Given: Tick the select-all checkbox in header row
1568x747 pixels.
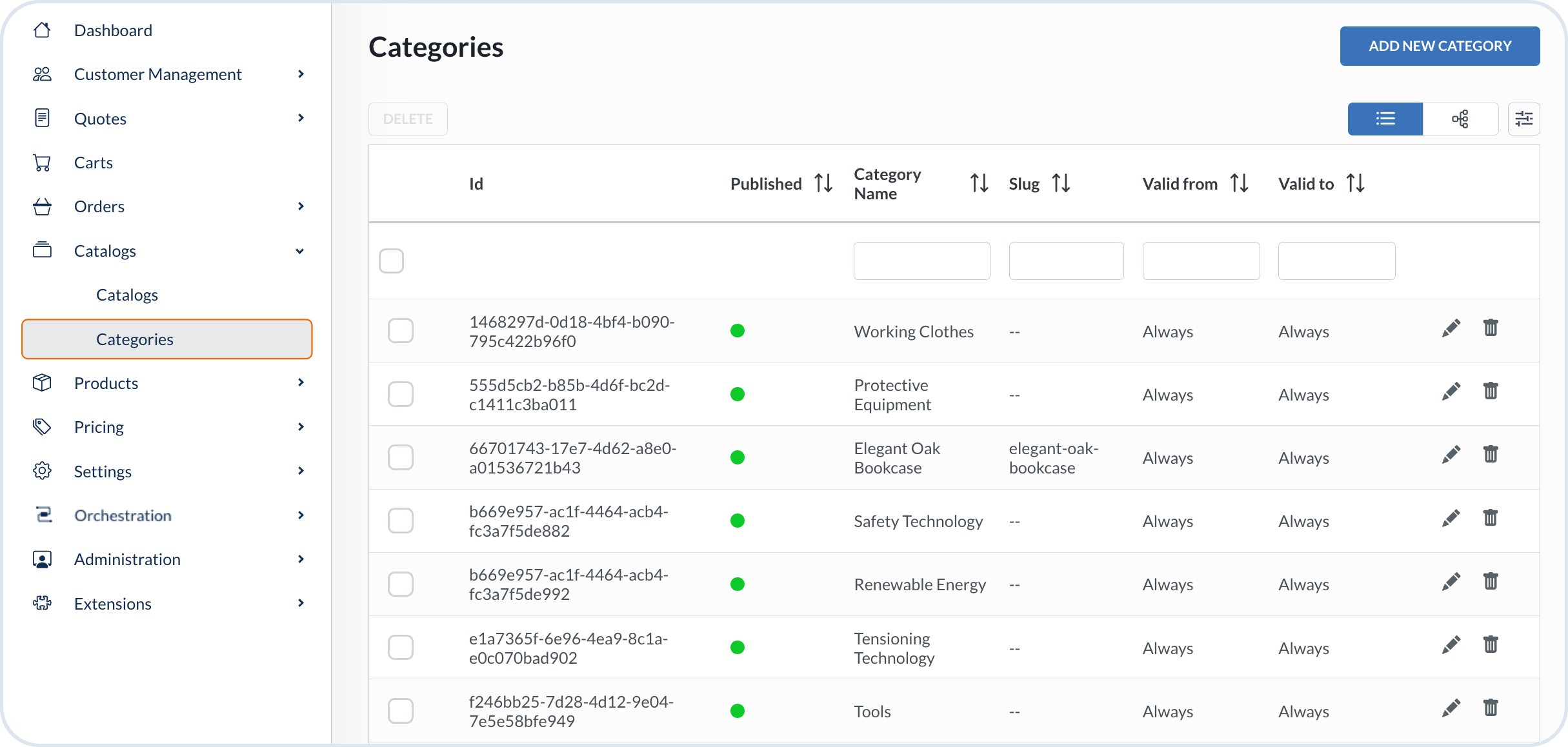Looking at the screenshot, I should point(391,261).
